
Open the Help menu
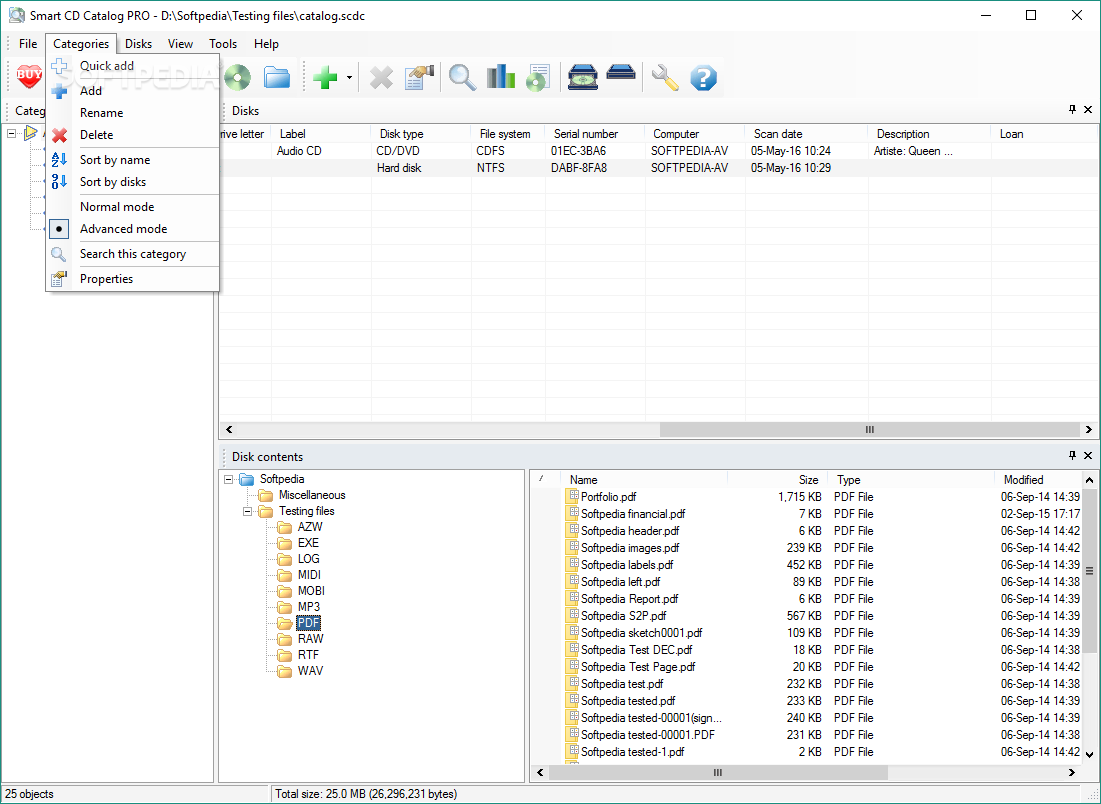click(266, 44)
